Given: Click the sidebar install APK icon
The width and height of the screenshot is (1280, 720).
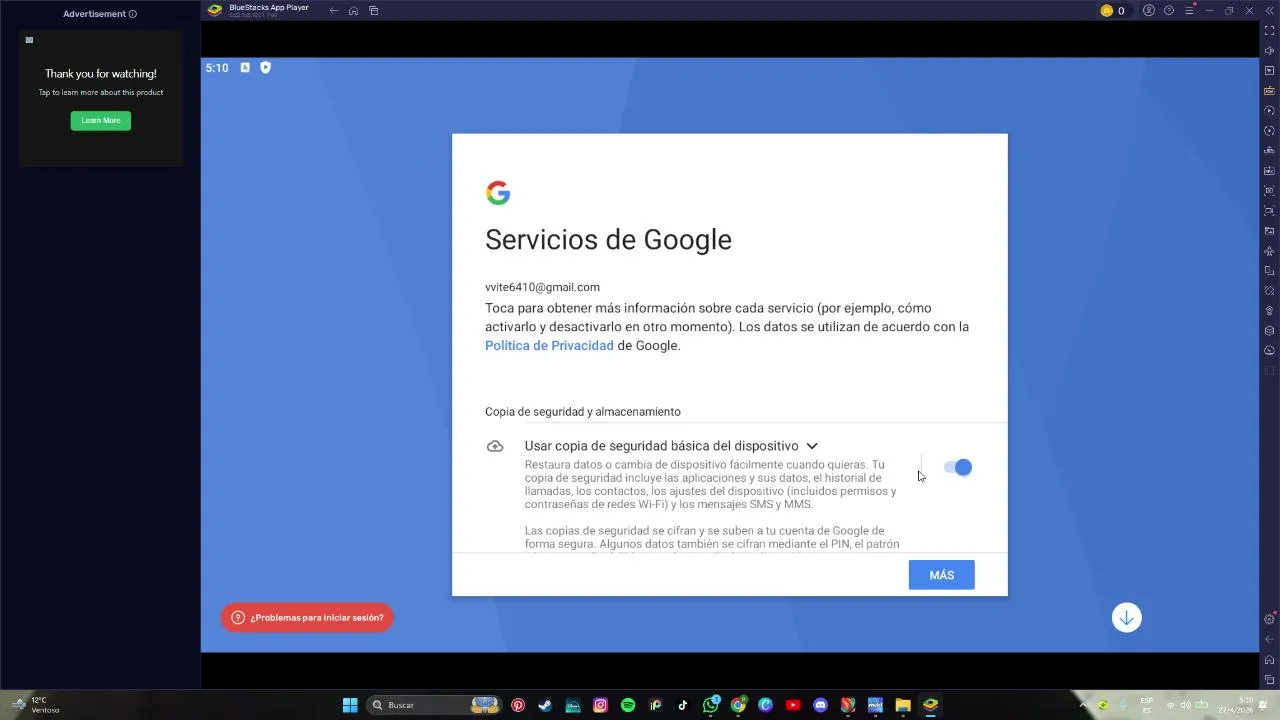Looking at the screenshot, I should (x=1269, y=171).
